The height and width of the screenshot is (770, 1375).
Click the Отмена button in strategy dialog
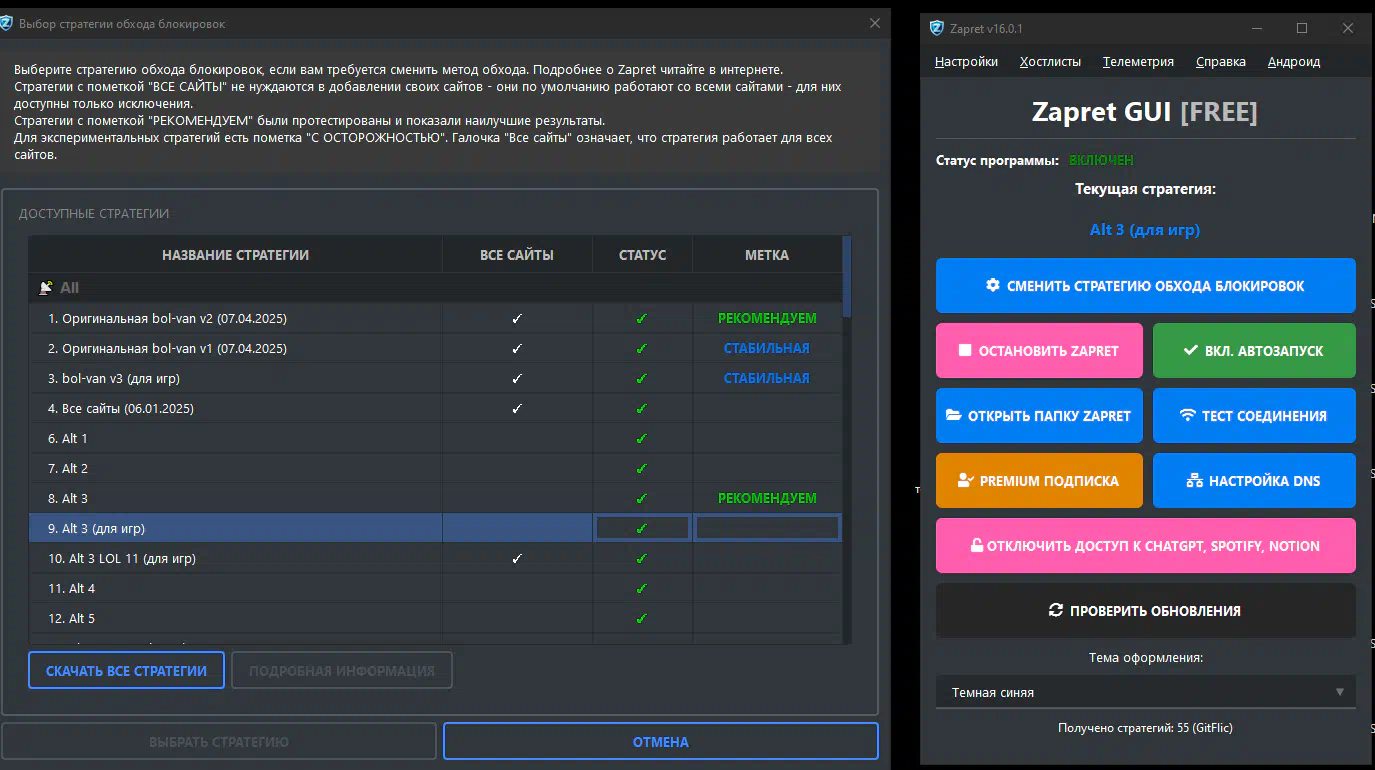(661, 741)
